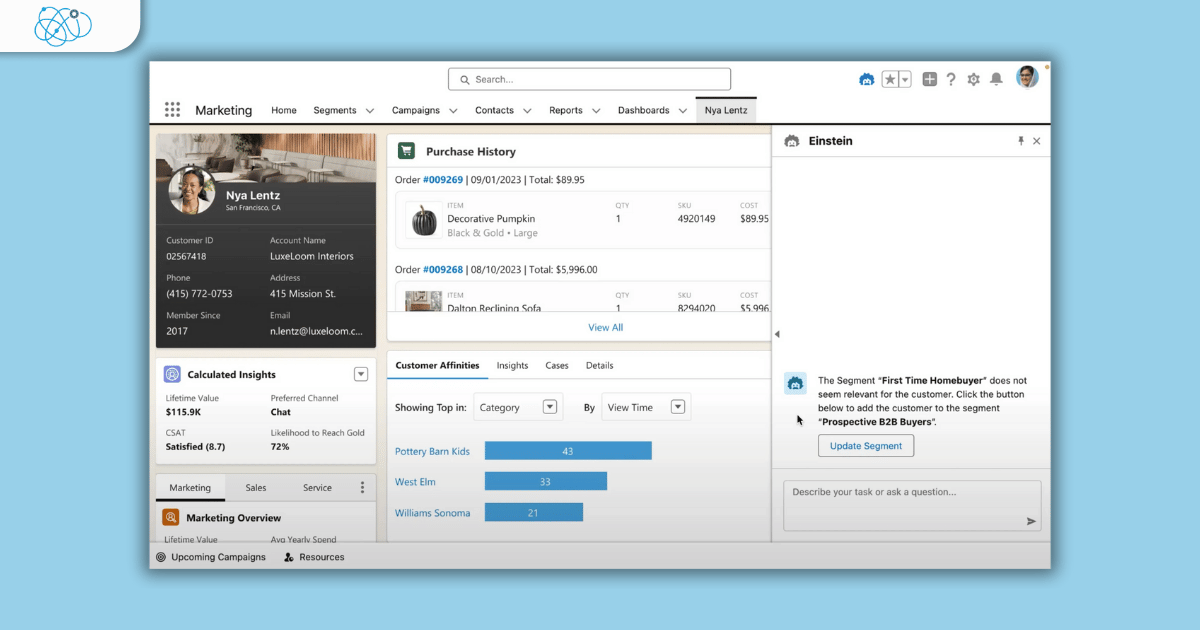Open the three-dot more tabs menu
This screenshot has height=630, width=1200.
tap(363, 487)
